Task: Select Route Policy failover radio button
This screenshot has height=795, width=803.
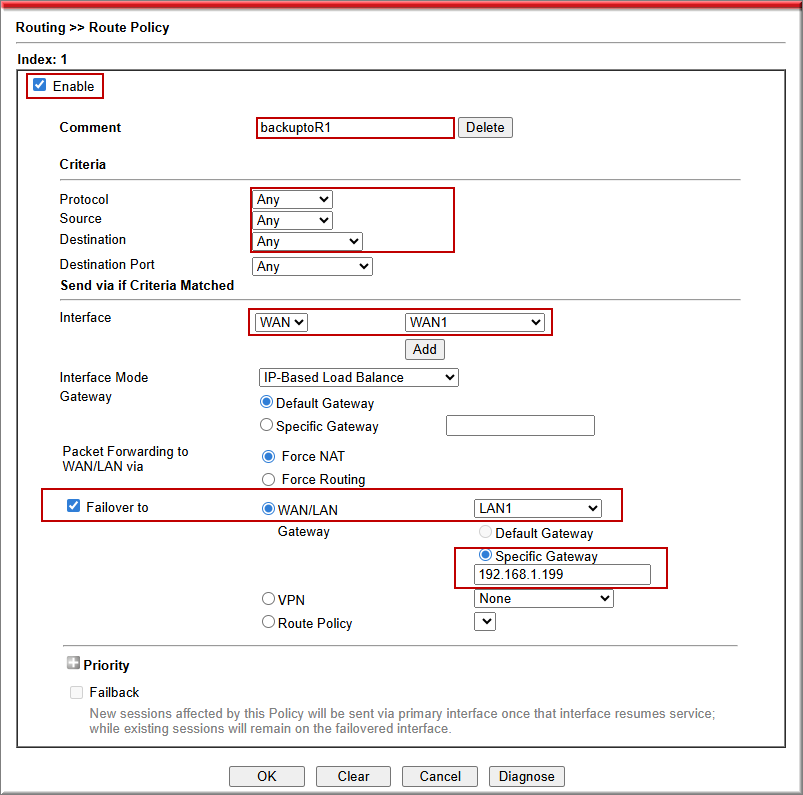Action: coord(268,623)
